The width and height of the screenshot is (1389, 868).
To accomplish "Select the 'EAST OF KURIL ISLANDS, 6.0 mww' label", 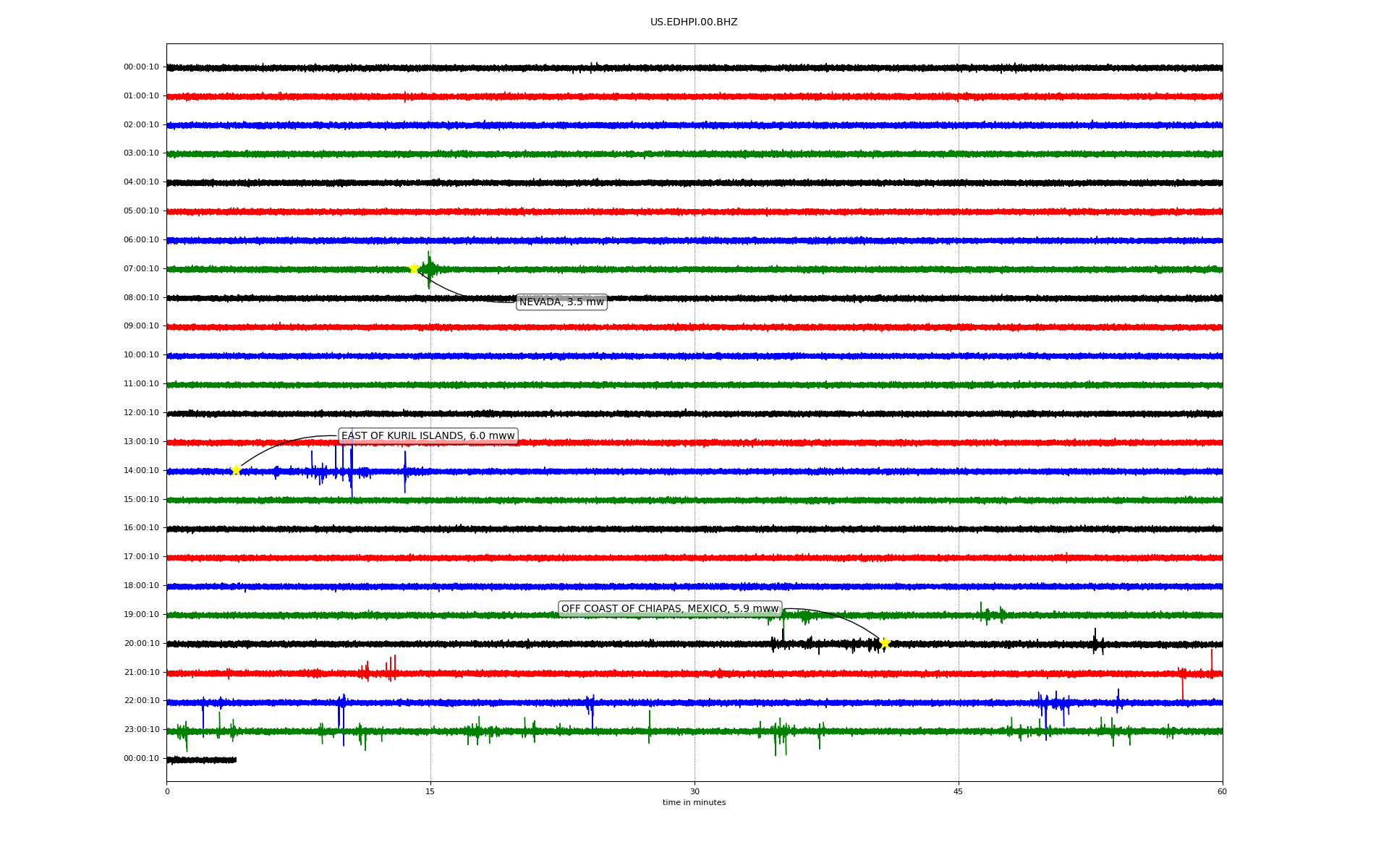I will 428,435.
